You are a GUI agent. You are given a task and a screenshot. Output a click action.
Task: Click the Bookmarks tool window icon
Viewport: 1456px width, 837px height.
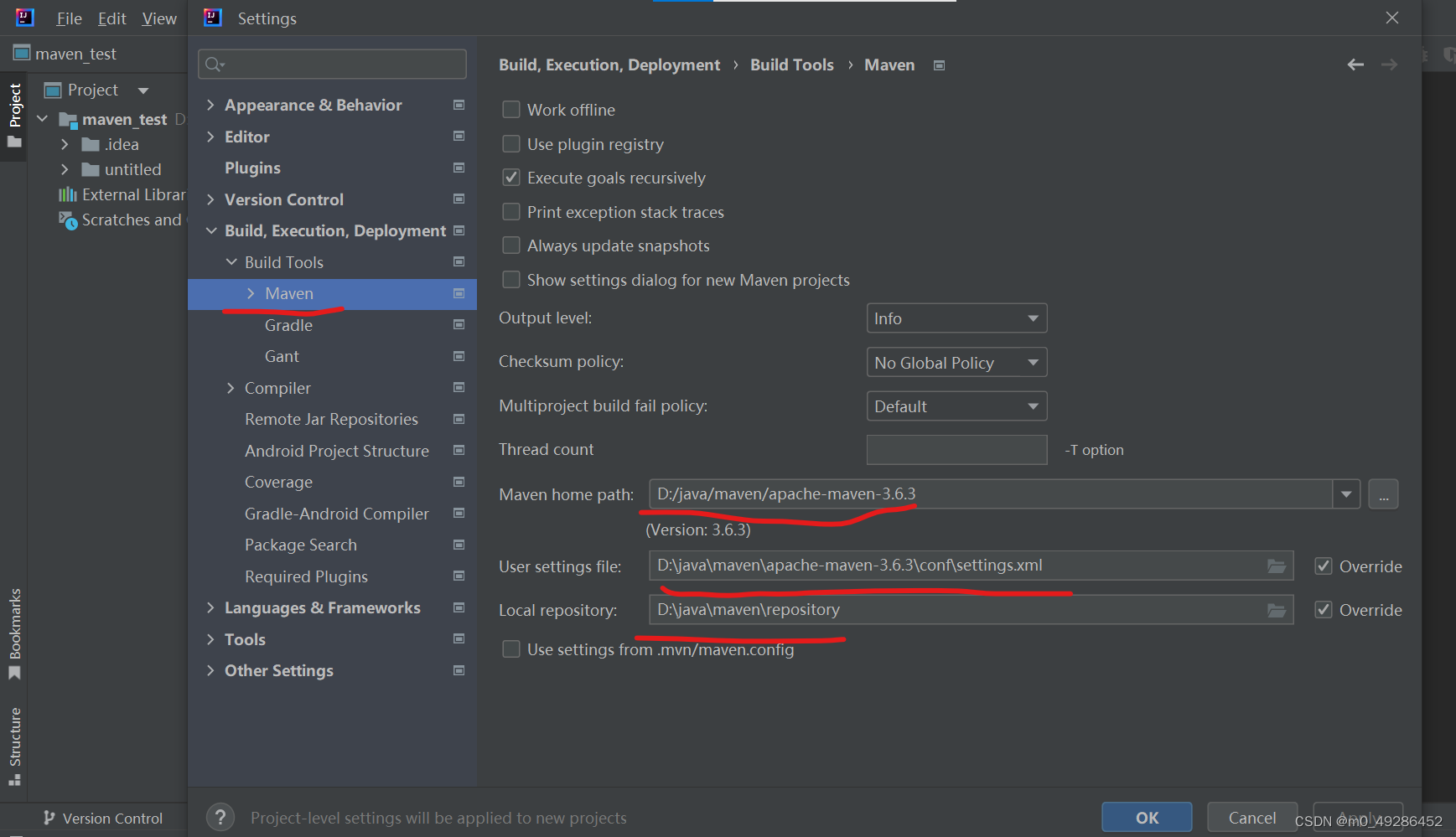point(14,674)
